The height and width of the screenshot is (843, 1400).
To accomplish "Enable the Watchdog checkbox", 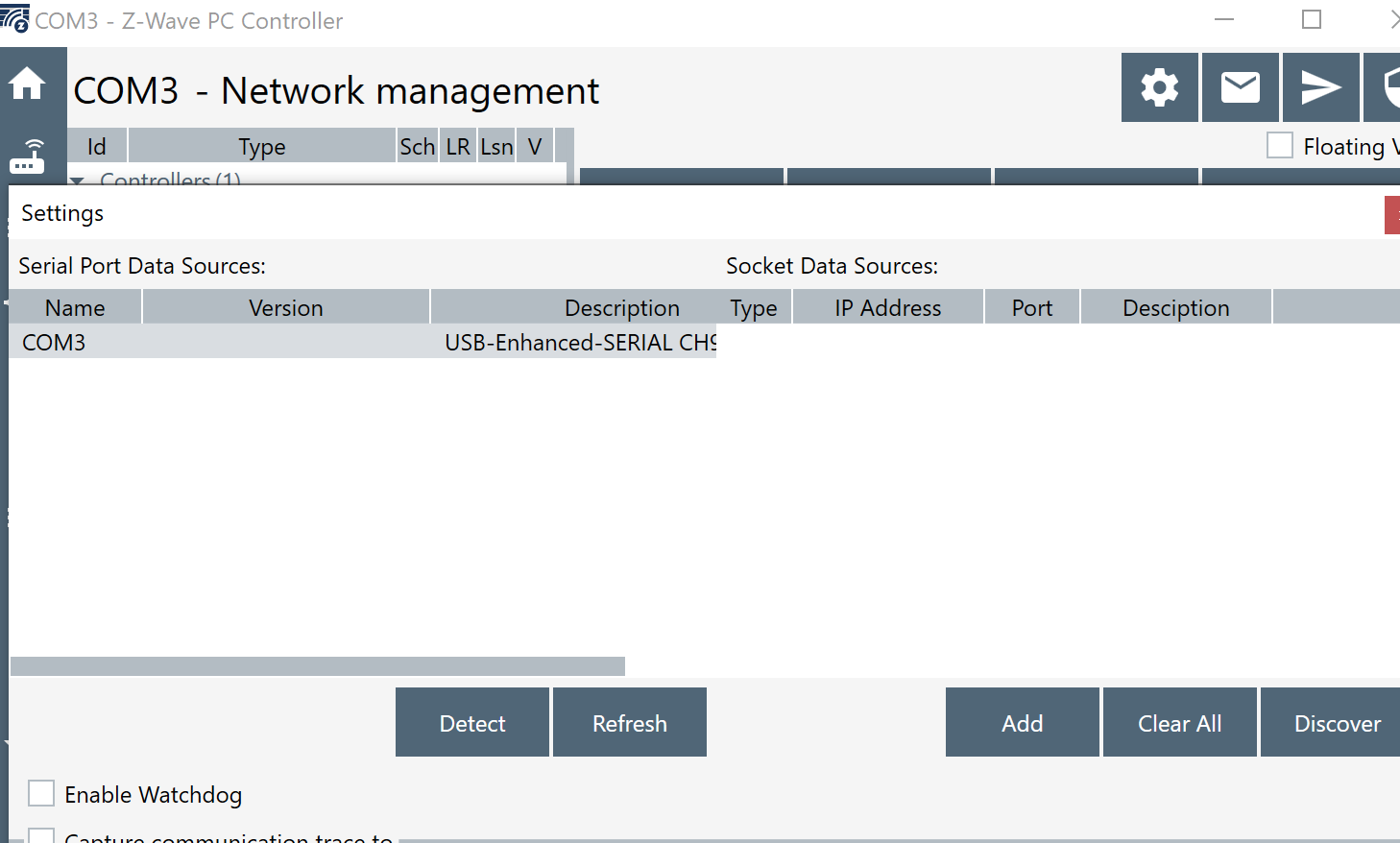I will point(41,793).
